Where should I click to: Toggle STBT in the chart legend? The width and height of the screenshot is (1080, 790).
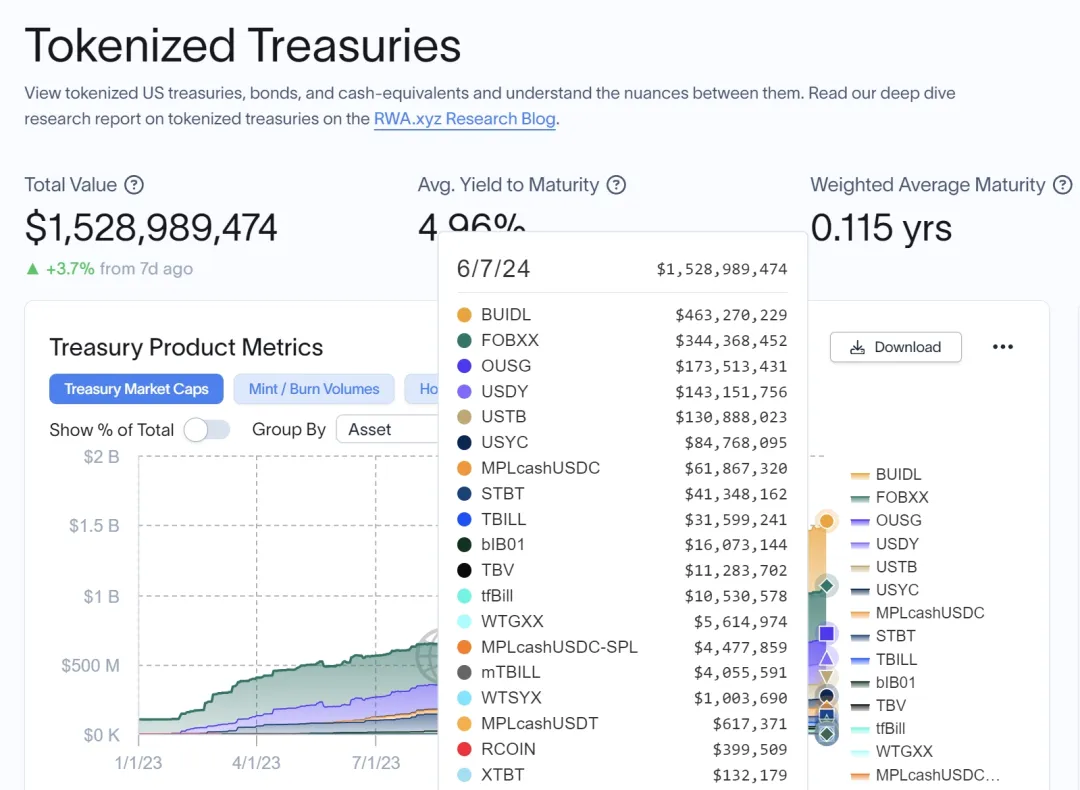[x=883, y=636]
